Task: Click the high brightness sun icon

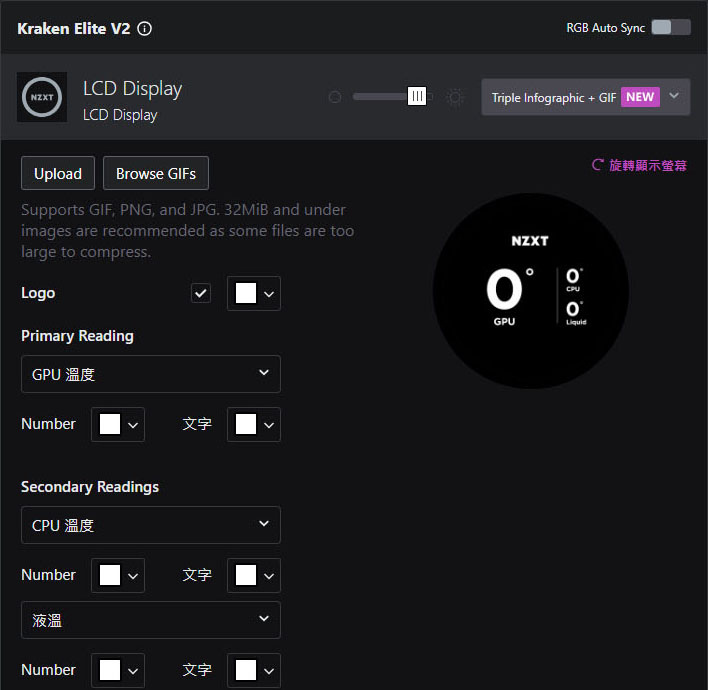Action: [455, 97]
